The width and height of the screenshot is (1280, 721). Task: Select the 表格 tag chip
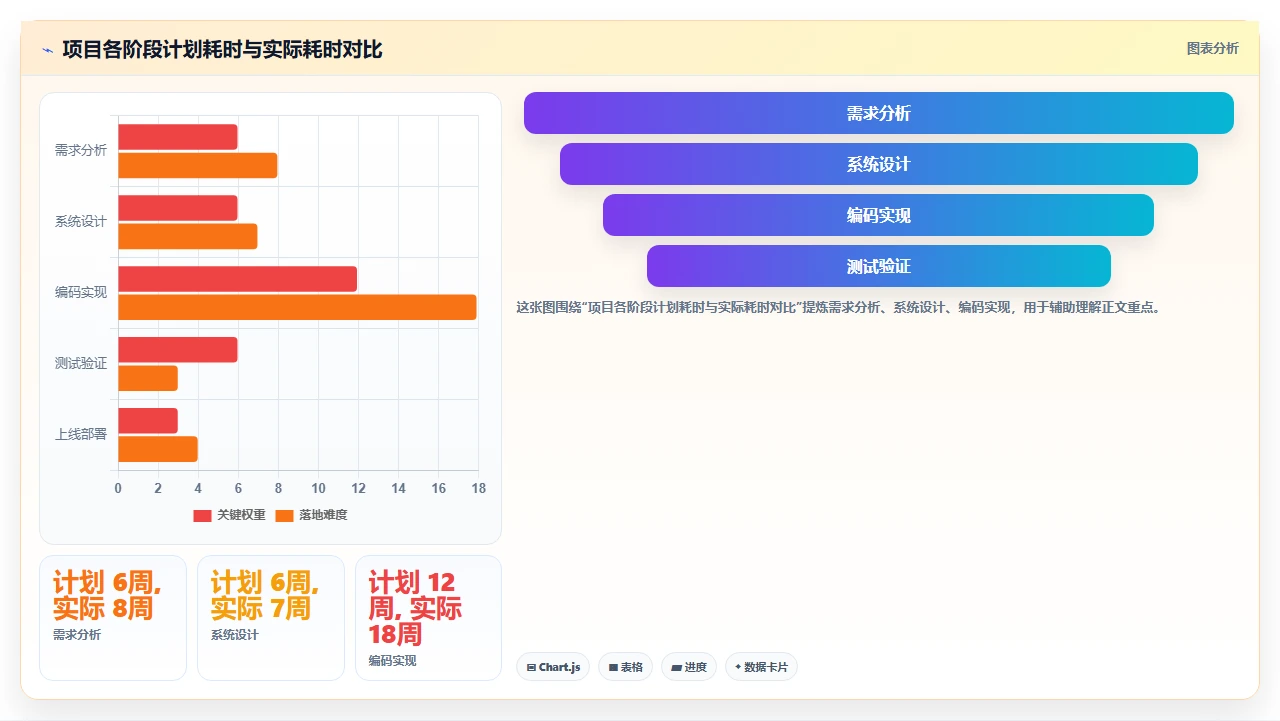click(626, 667)
